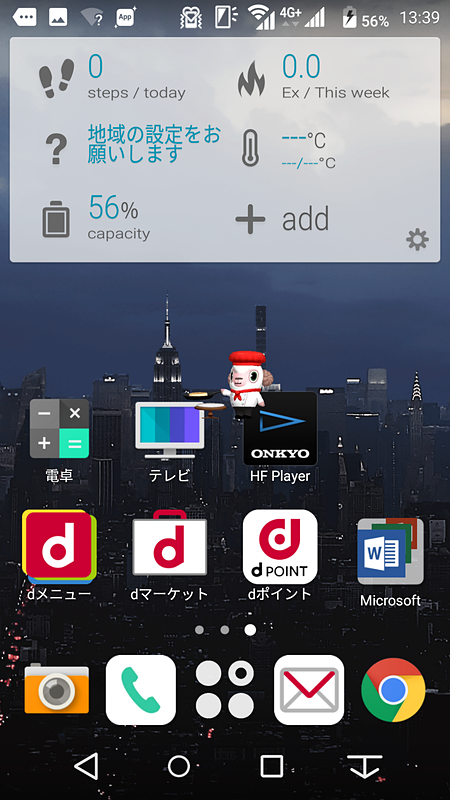Screen dimensions: 450x800
Task: Tap the image notification status icon
Action: point(58,17)
